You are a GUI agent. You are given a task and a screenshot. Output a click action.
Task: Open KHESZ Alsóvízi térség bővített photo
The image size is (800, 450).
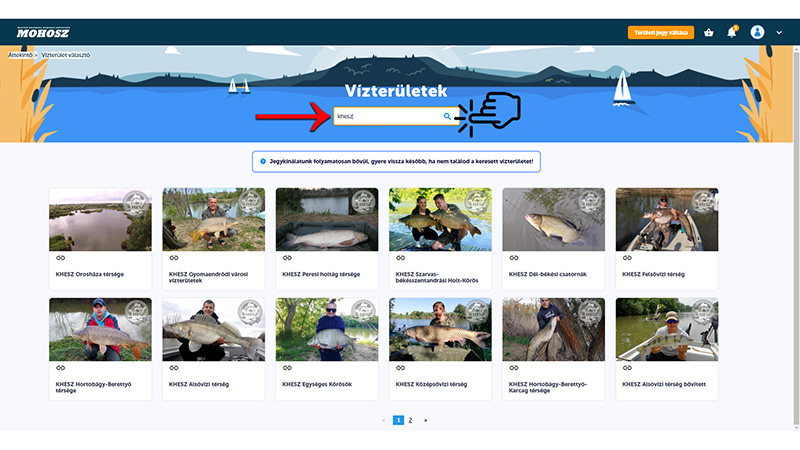[x=667, y=330]
